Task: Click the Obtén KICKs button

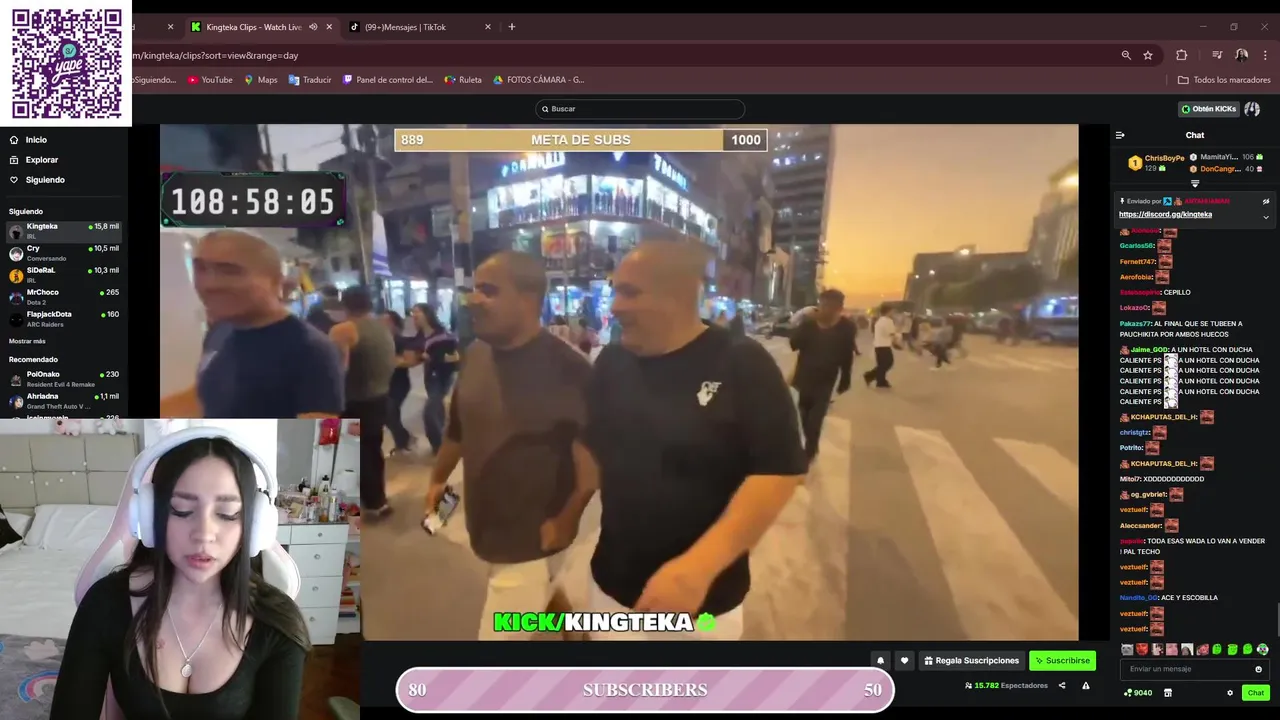Action: [x=1209, y=109]
